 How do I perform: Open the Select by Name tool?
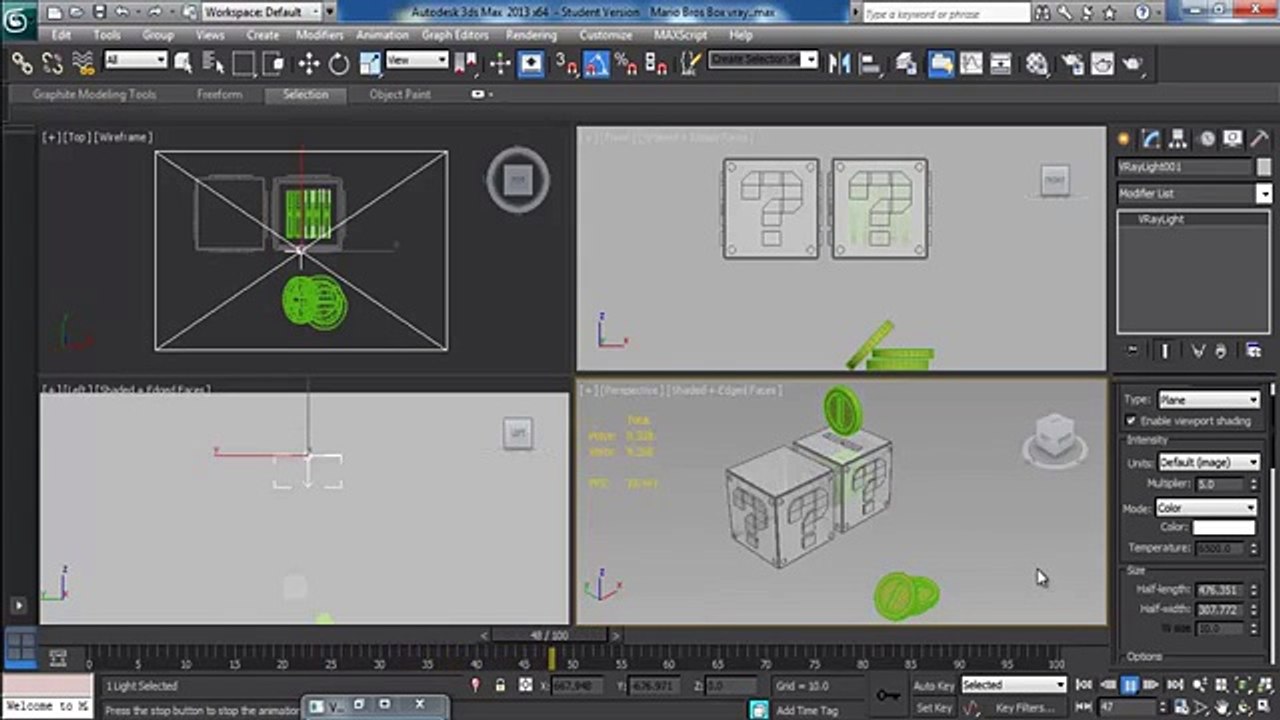[x=213, y=64]
